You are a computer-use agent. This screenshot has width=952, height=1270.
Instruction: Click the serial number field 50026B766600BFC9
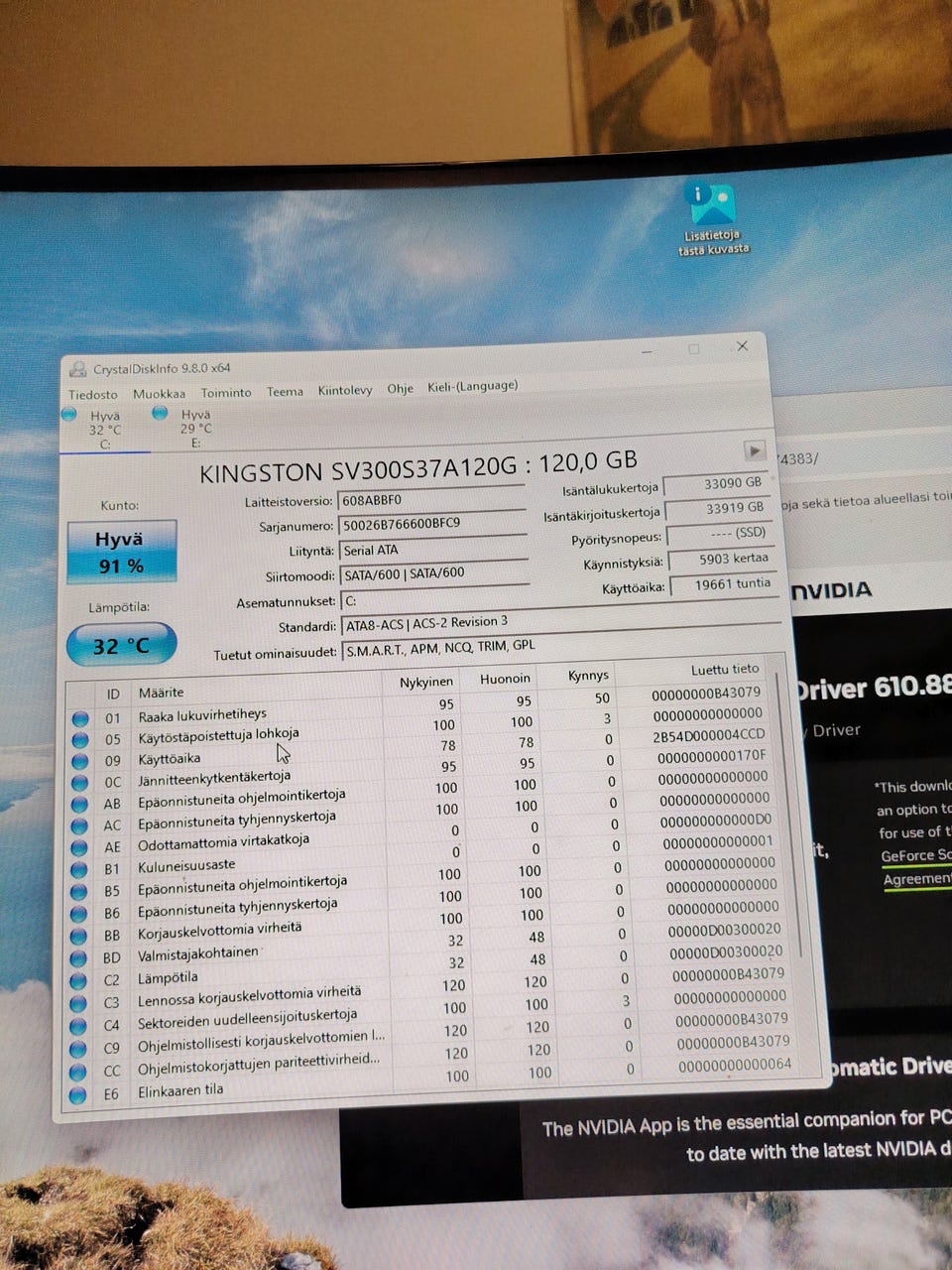[x=432, y=523]
